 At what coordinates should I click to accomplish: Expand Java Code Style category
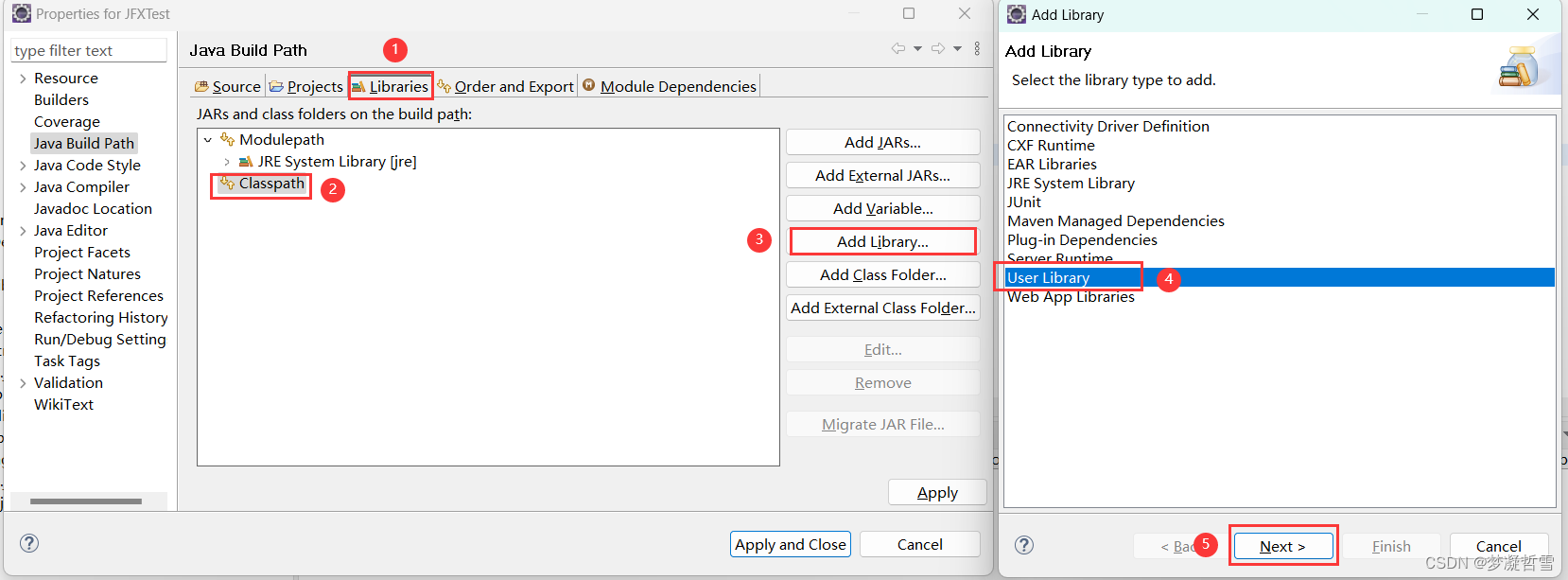tap(23, 166)
